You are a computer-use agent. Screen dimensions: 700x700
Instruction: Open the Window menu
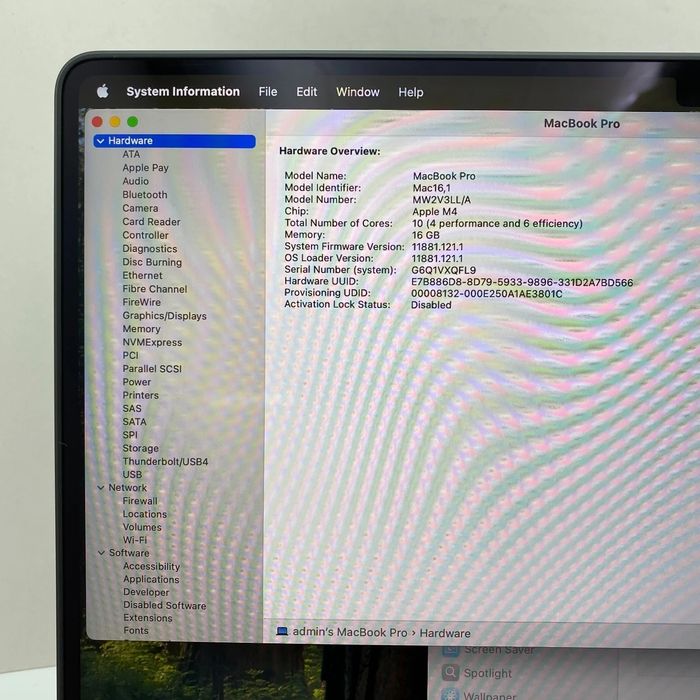click(x=358, y=92)
